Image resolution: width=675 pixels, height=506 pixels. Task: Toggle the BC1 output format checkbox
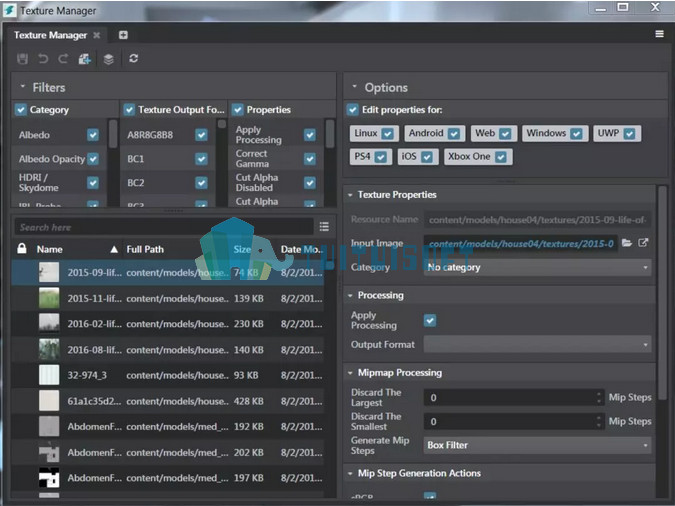point(201,159)
